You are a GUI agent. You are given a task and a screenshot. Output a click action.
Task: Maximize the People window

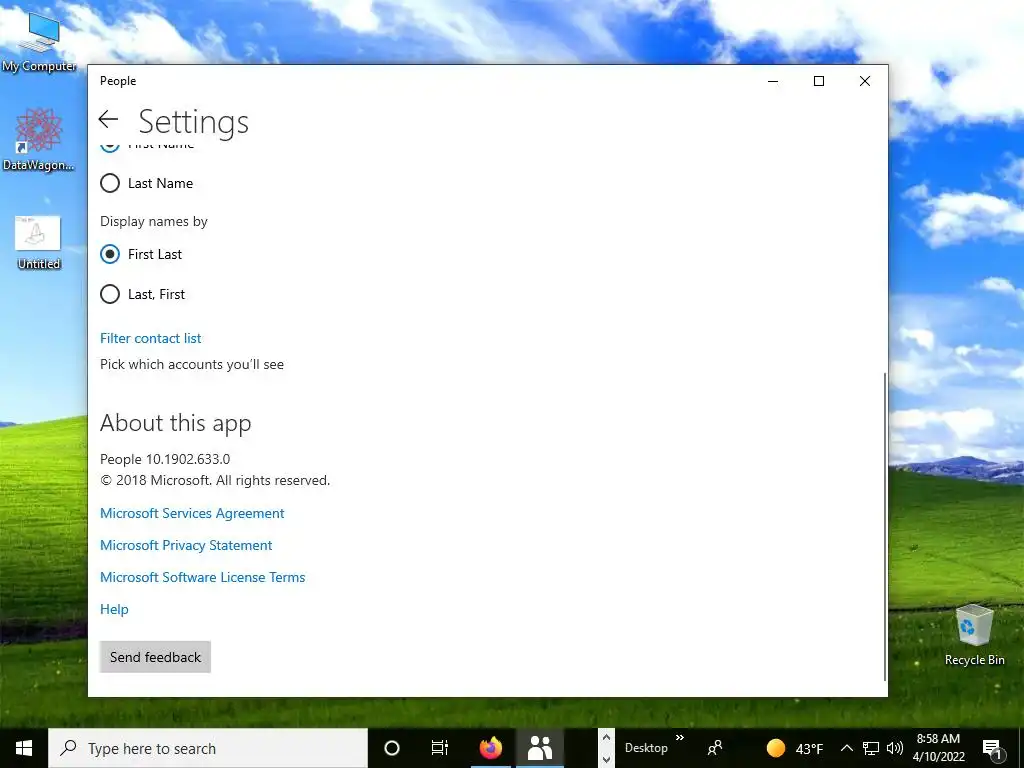pos(819,81)
